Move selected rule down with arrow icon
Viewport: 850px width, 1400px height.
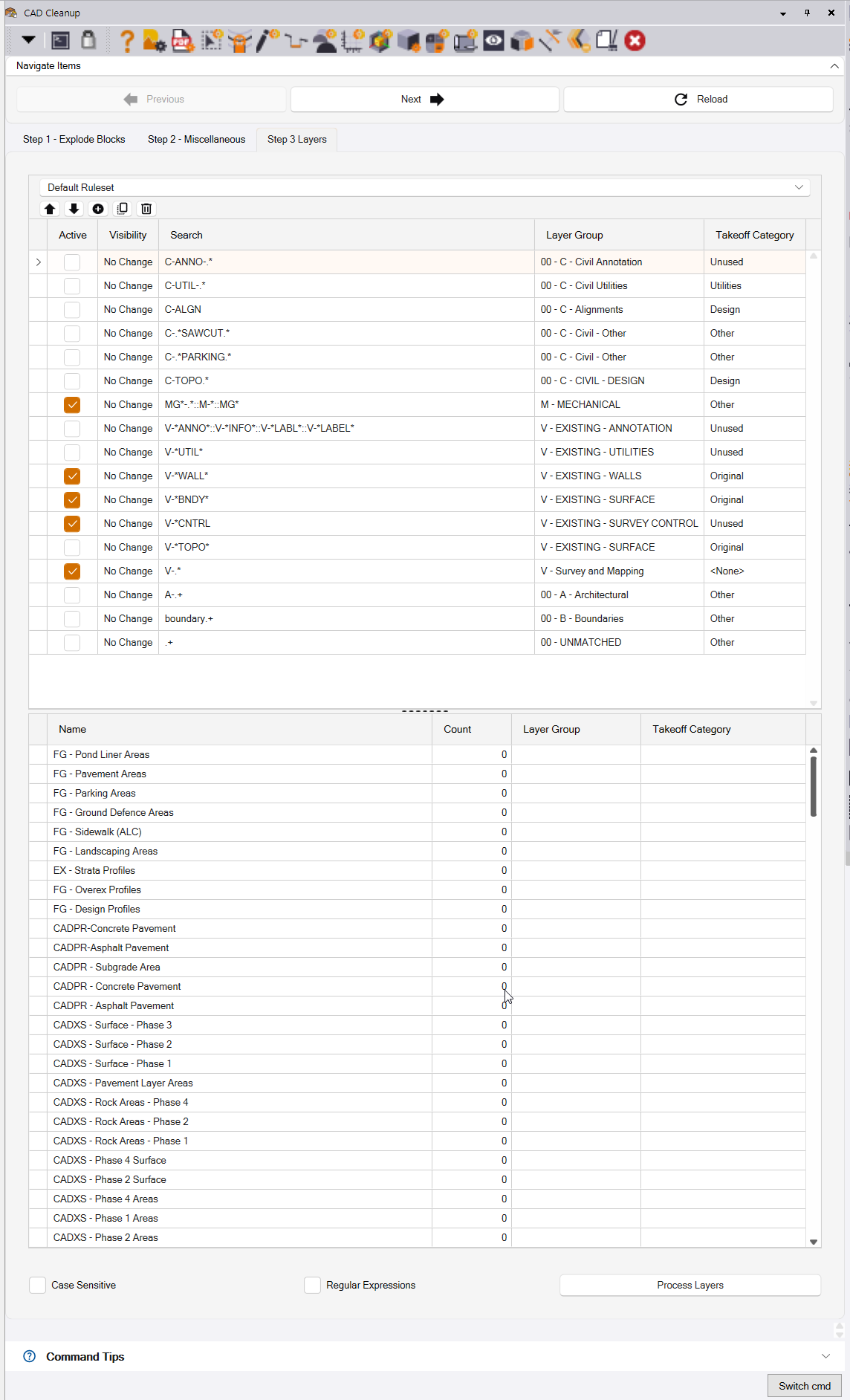(x=74, y=209)
